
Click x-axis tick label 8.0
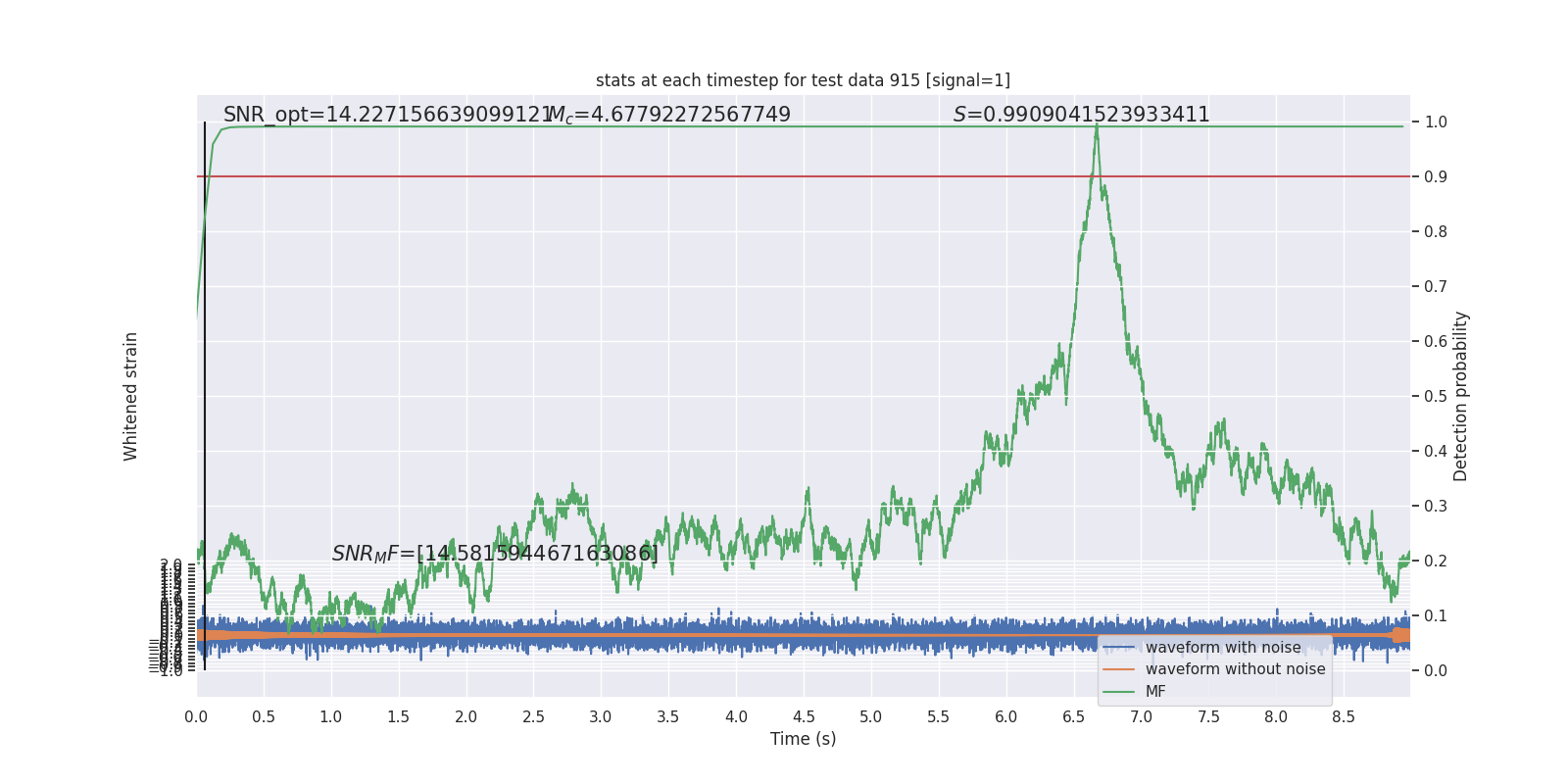click(1276, 717)
